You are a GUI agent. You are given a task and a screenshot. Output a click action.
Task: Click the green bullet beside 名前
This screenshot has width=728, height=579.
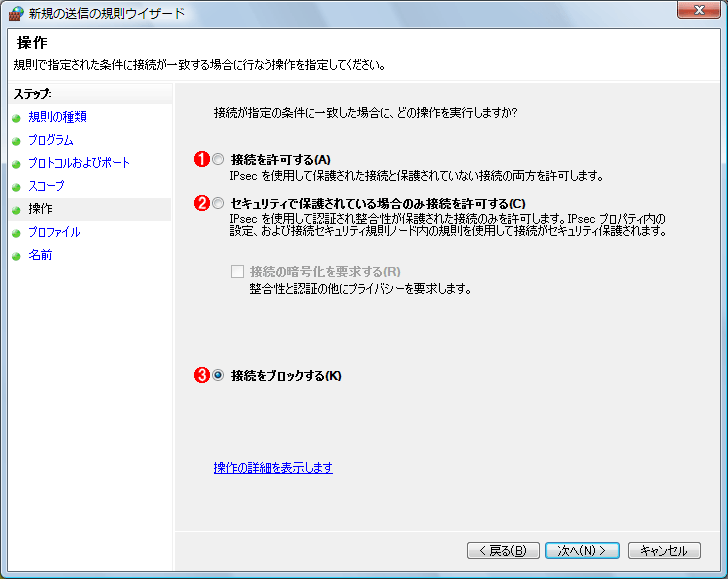tap(16, 256)
